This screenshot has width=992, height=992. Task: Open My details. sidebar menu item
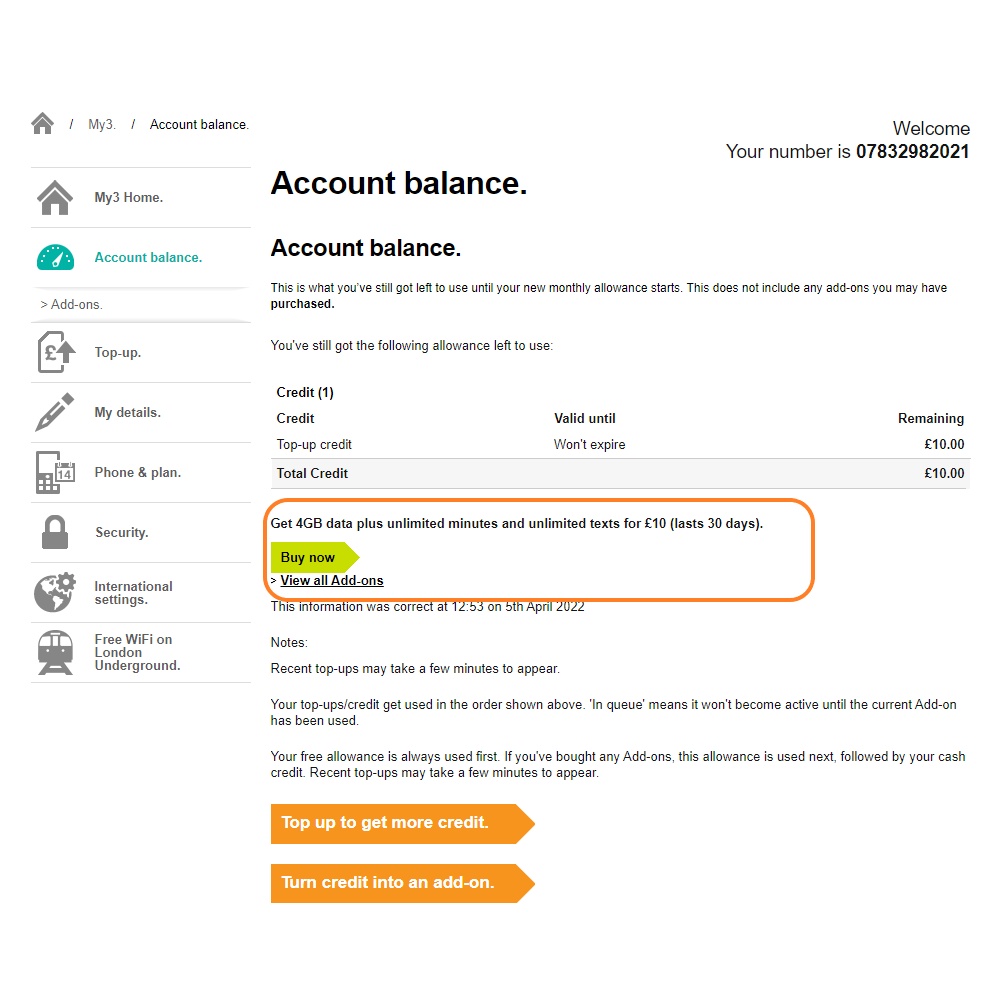(127, 413)
